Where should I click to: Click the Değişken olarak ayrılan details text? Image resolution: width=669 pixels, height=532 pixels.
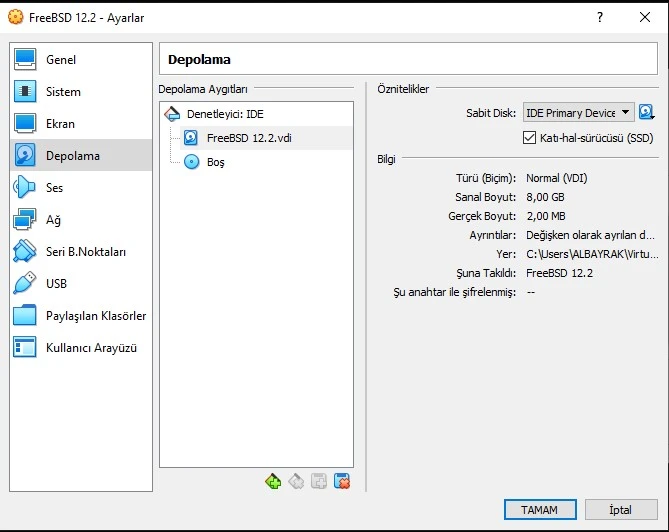tap(590, 235)
